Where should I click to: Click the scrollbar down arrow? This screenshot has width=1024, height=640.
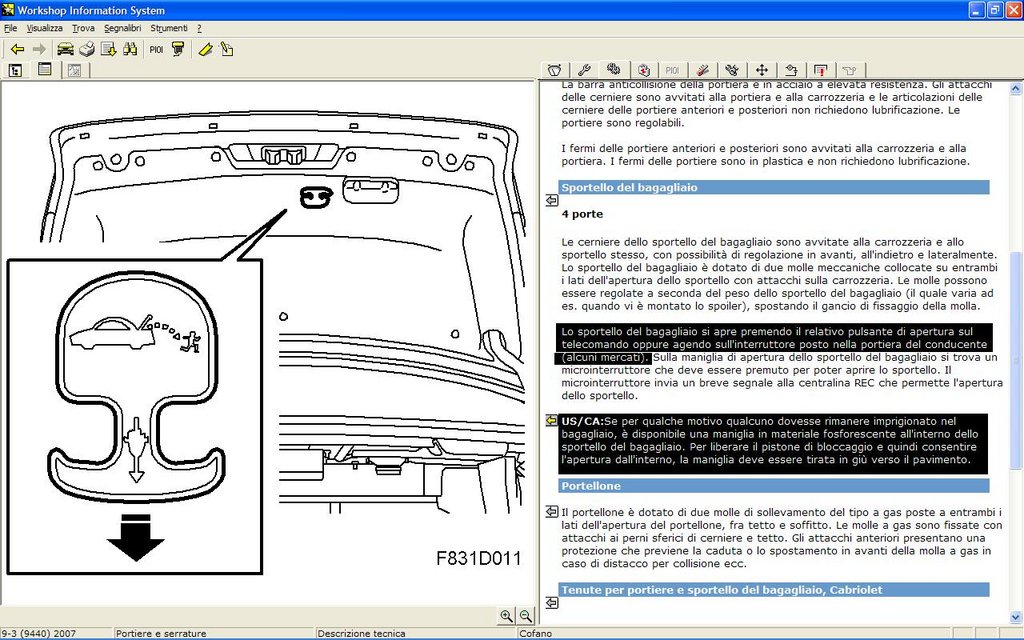point(1016,616)
